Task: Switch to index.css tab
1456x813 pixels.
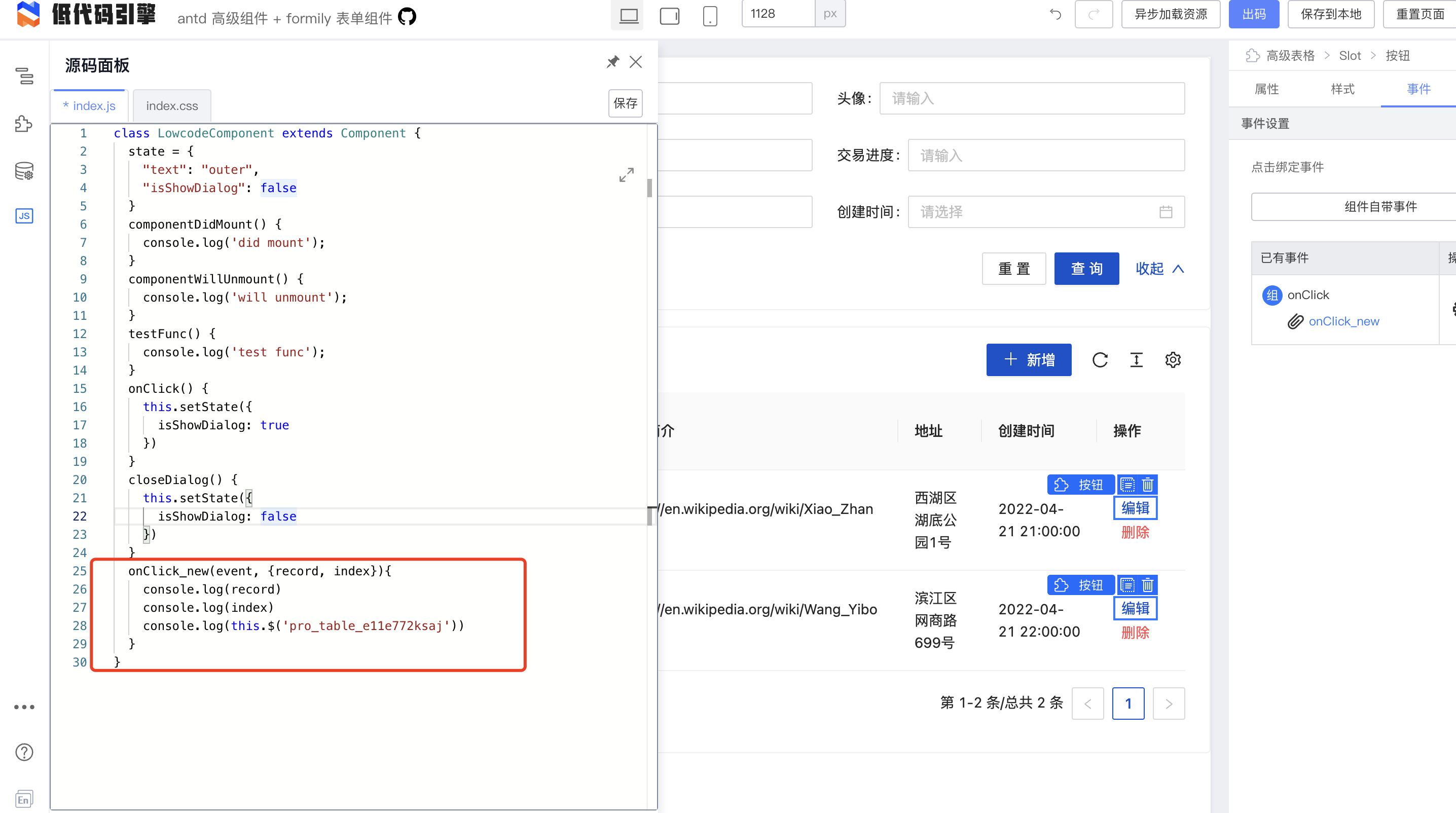Action: coord(172,105)
